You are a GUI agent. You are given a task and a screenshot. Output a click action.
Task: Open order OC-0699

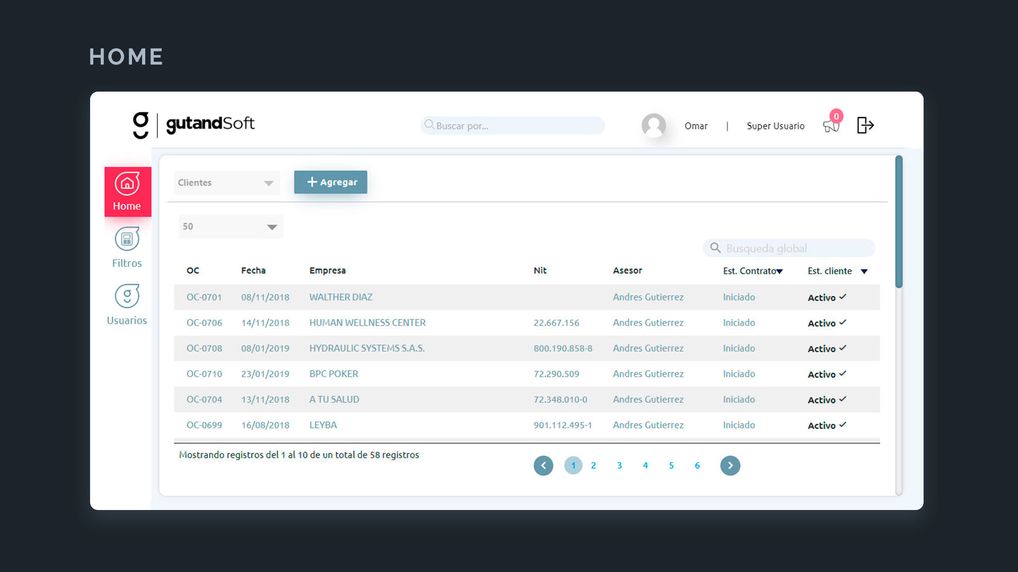point(204,425)
